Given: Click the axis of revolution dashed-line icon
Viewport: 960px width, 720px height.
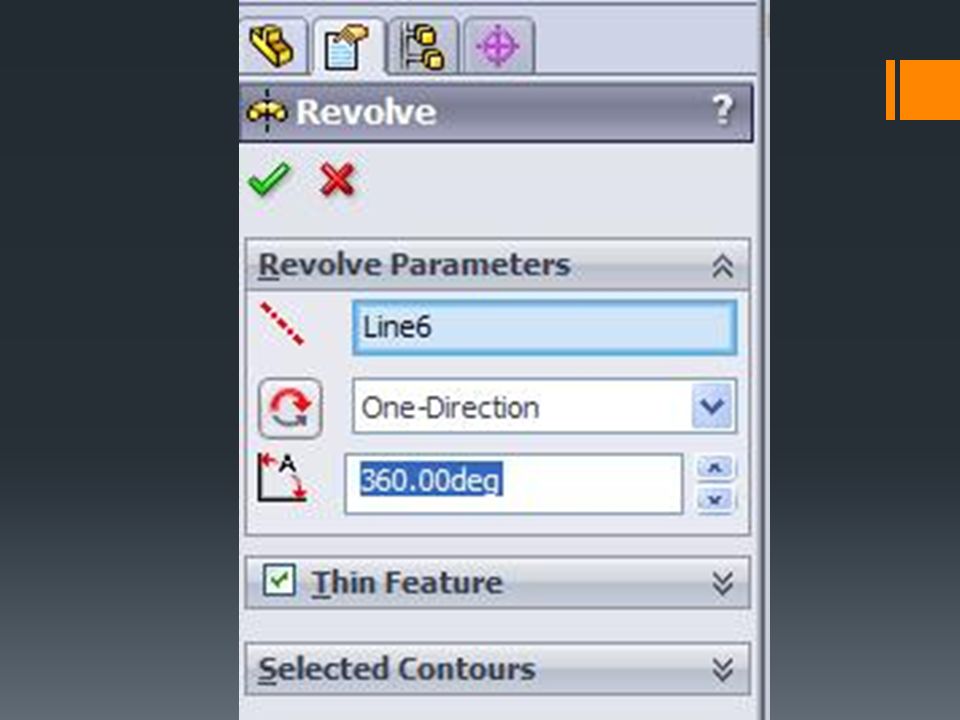Looking at the screenshot, I should (x=282, y=324).
